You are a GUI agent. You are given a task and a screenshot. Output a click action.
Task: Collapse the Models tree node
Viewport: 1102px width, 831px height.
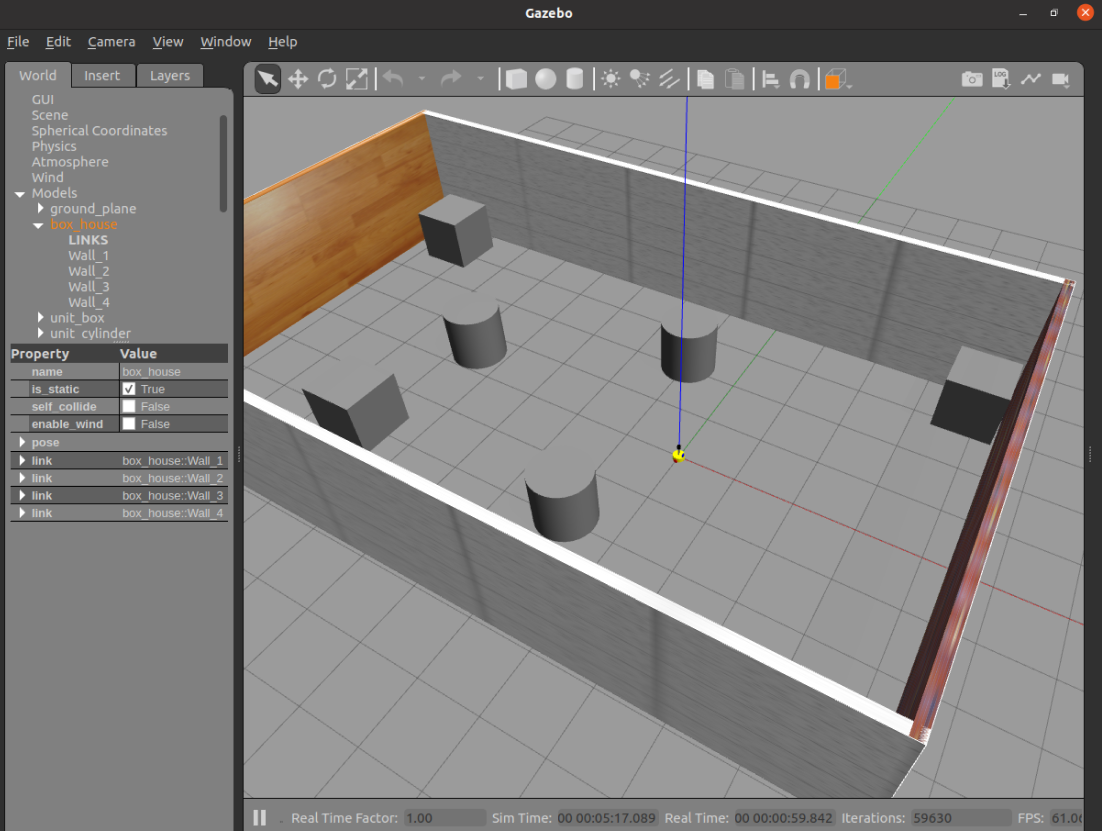(x=20, y=193)
